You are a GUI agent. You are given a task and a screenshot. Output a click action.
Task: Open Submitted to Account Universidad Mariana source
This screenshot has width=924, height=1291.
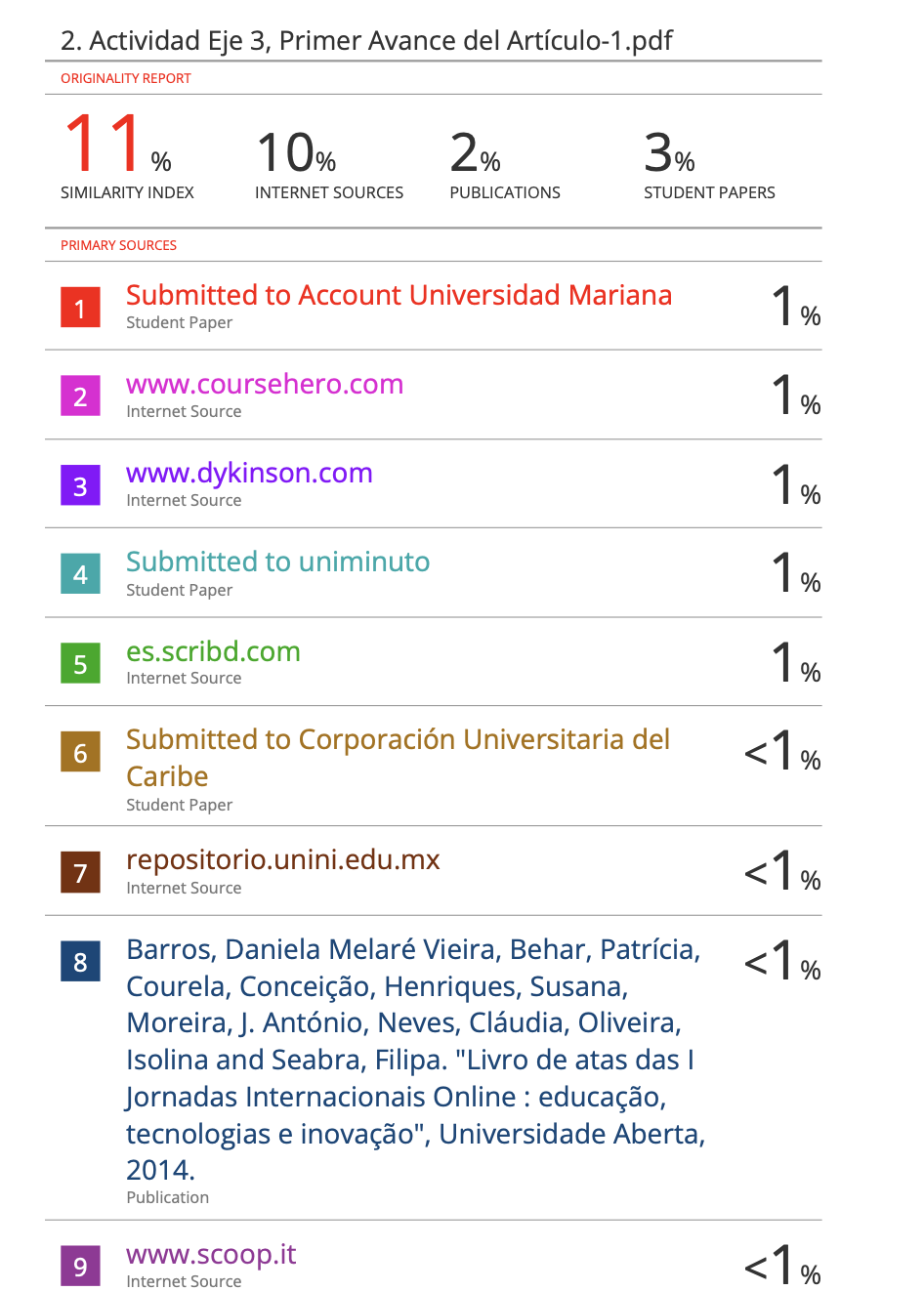[x=399, y=295]
